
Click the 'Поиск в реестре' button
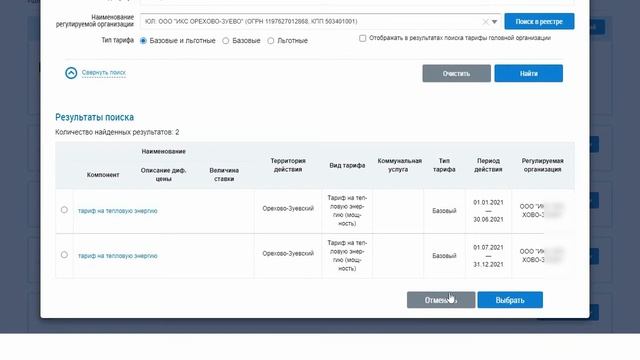[x=539, y=21]
